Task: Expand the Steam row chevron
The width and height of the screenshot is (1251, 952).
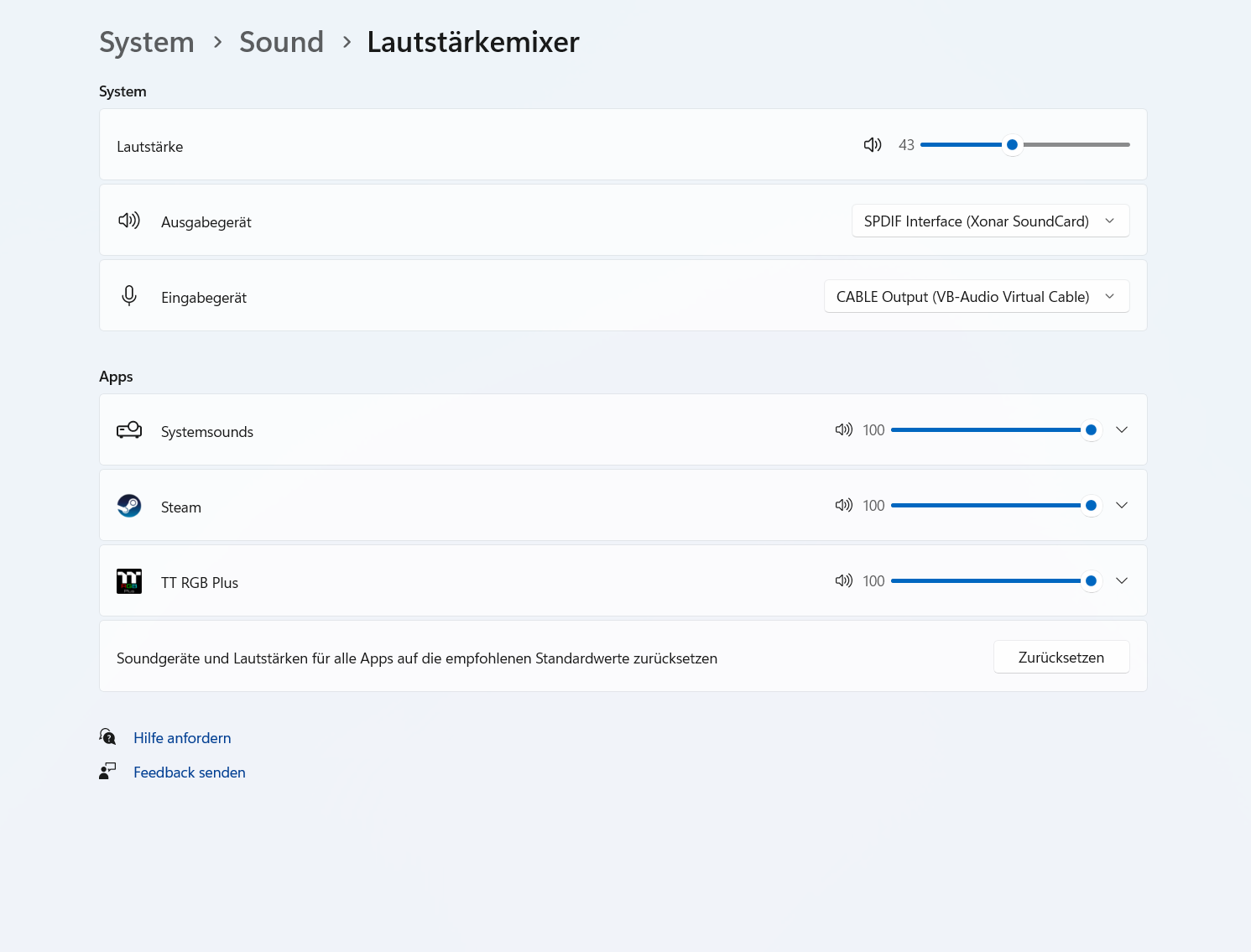Action: pos(1122,505)
